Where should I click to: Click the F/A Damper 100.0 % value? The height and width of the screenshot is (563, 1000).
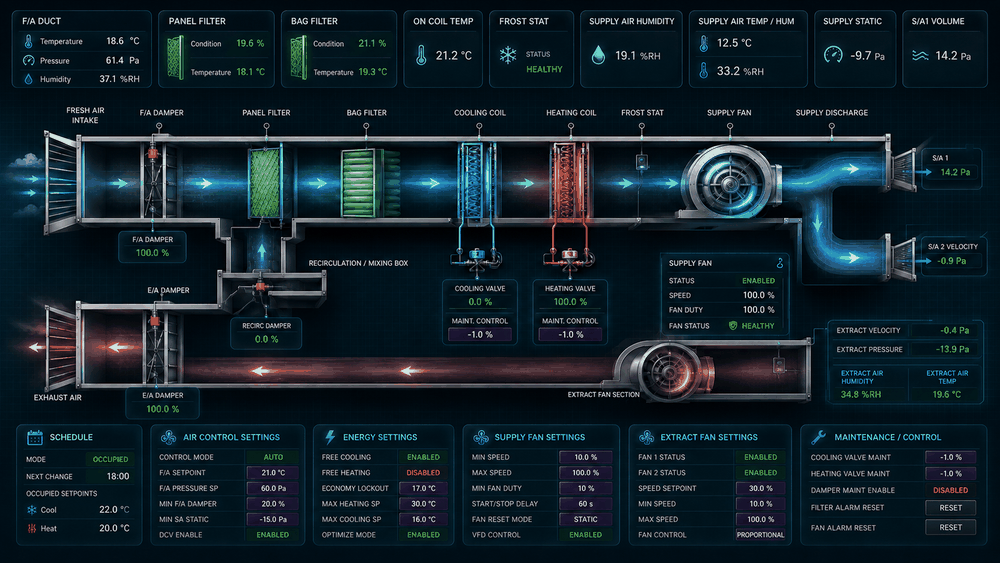tap(152, 253)
